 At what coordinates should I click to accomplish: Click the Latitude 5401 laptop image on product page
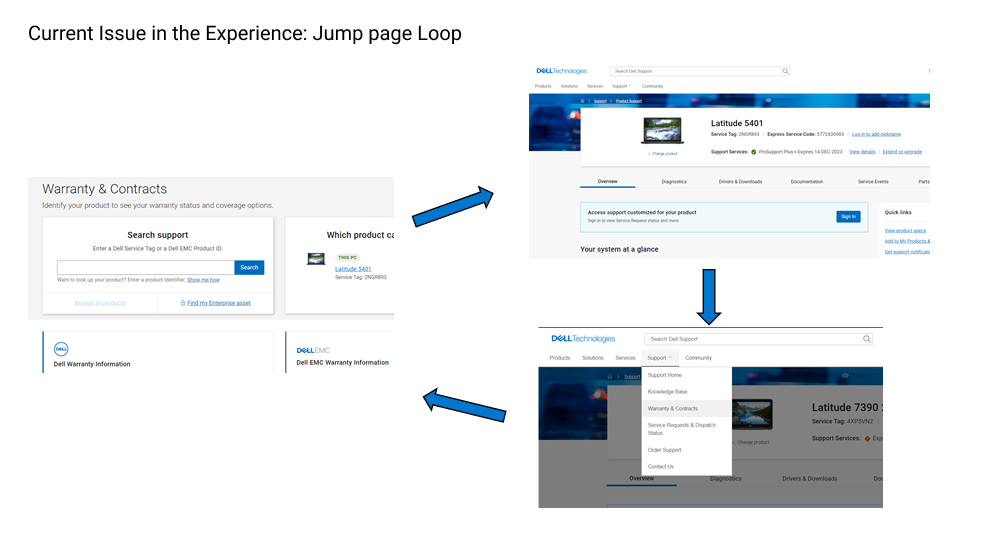pos(662,131)
